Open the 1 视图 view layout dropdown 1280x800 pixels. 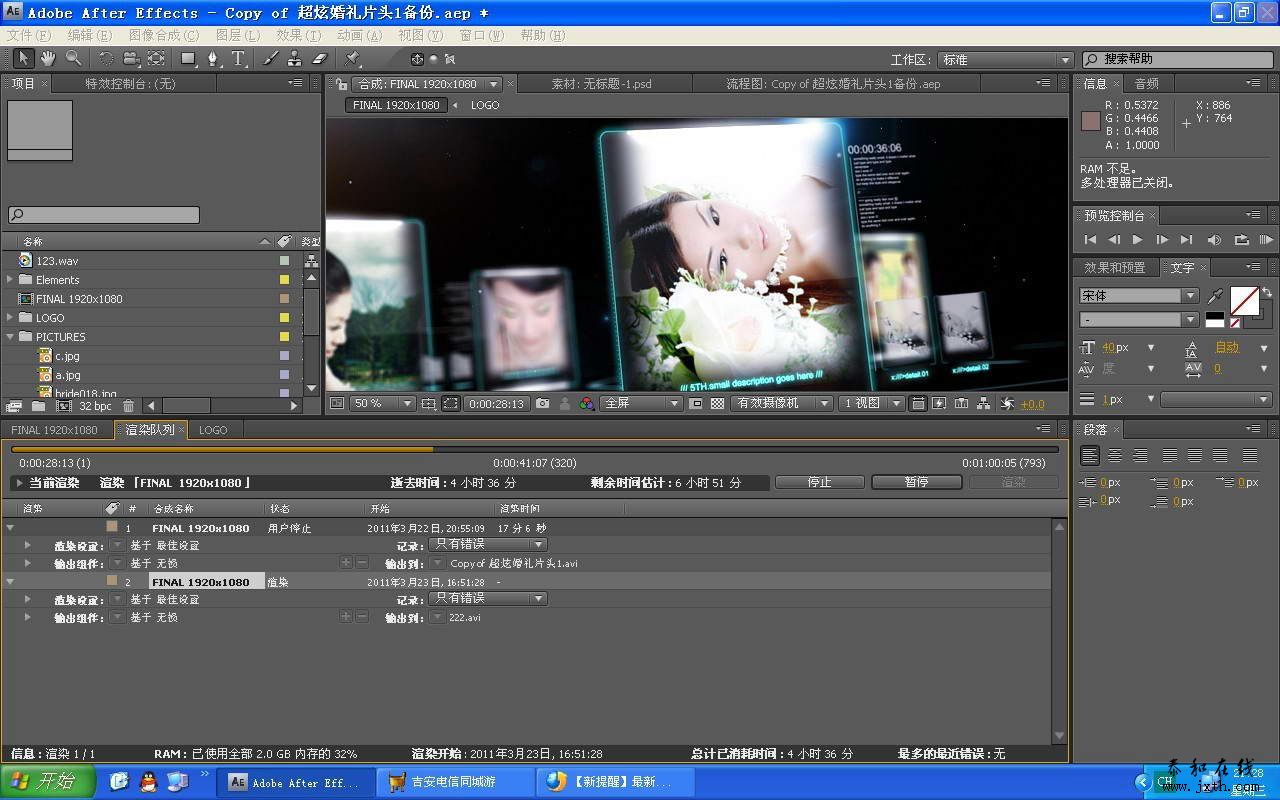[872, 403]
